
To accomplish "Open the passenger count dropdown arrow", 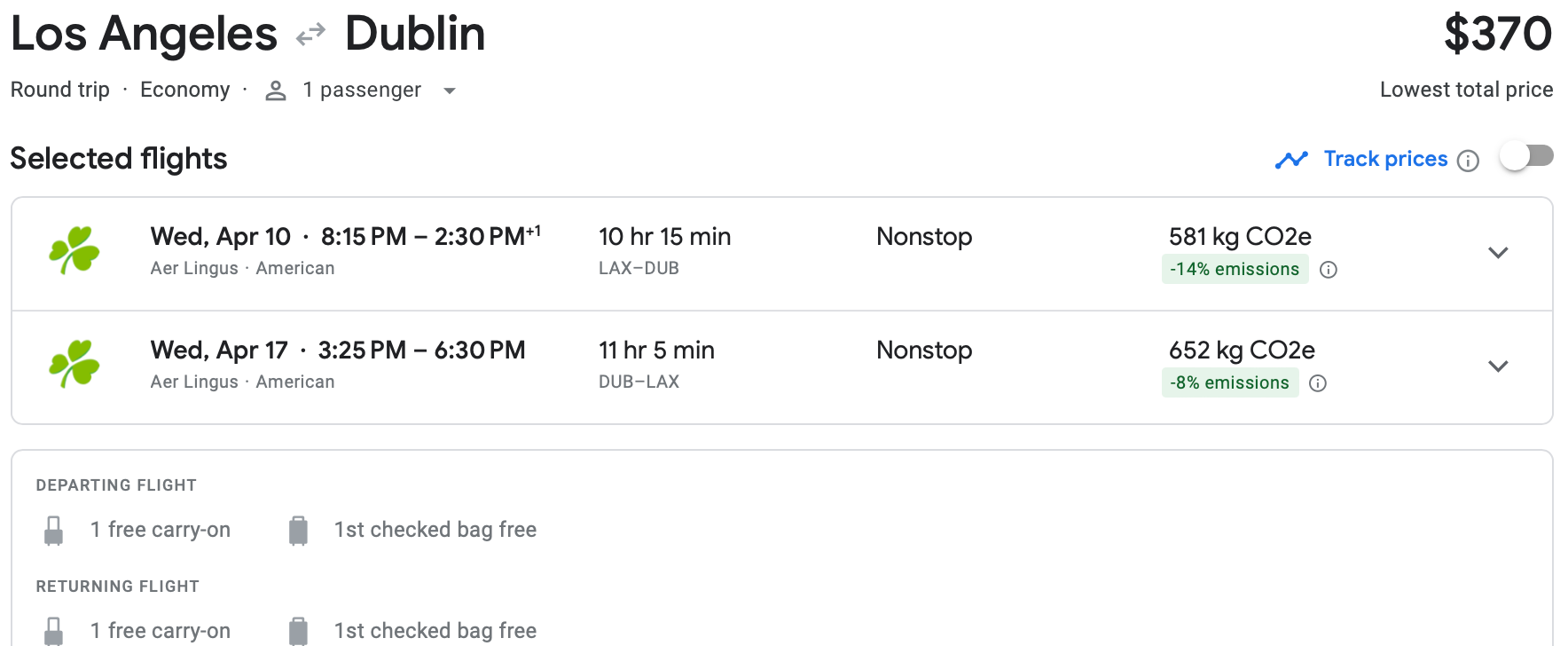I will pos(450,91).
